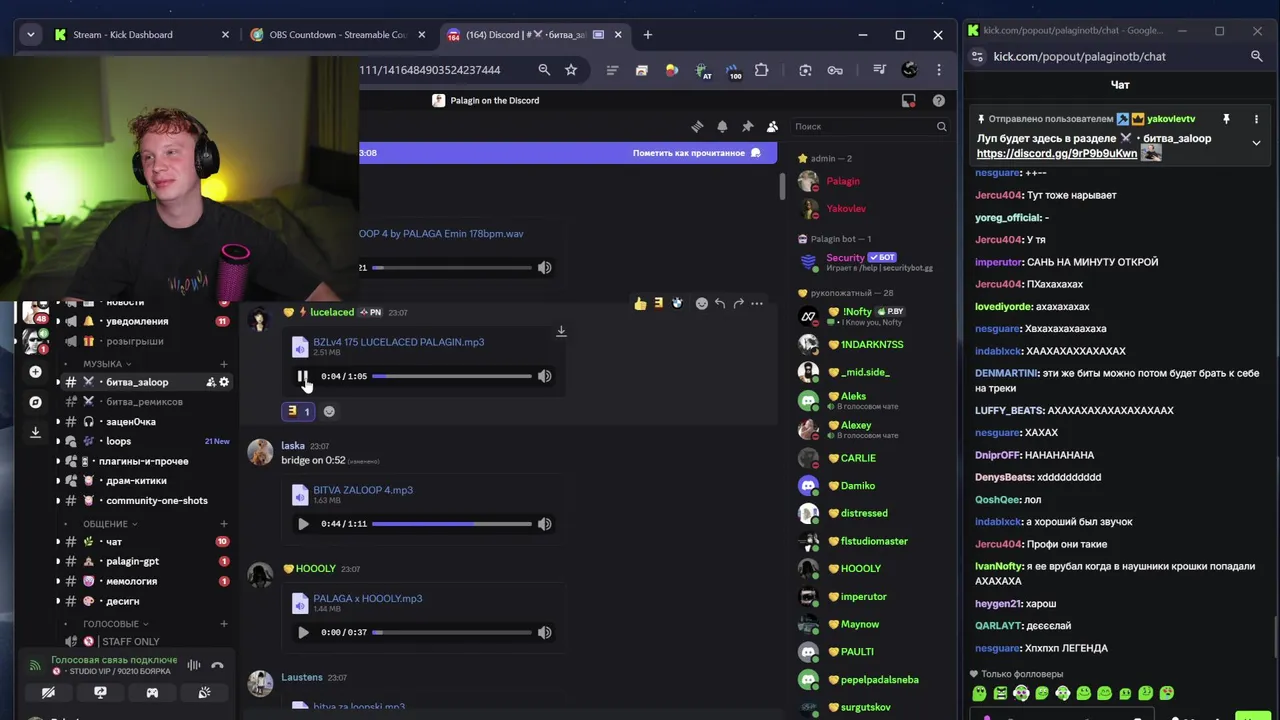Pause the BZLv4 175 LUCELACED PALAGIN.mp3 audio
1280x720 pixels.
point(303,376)
